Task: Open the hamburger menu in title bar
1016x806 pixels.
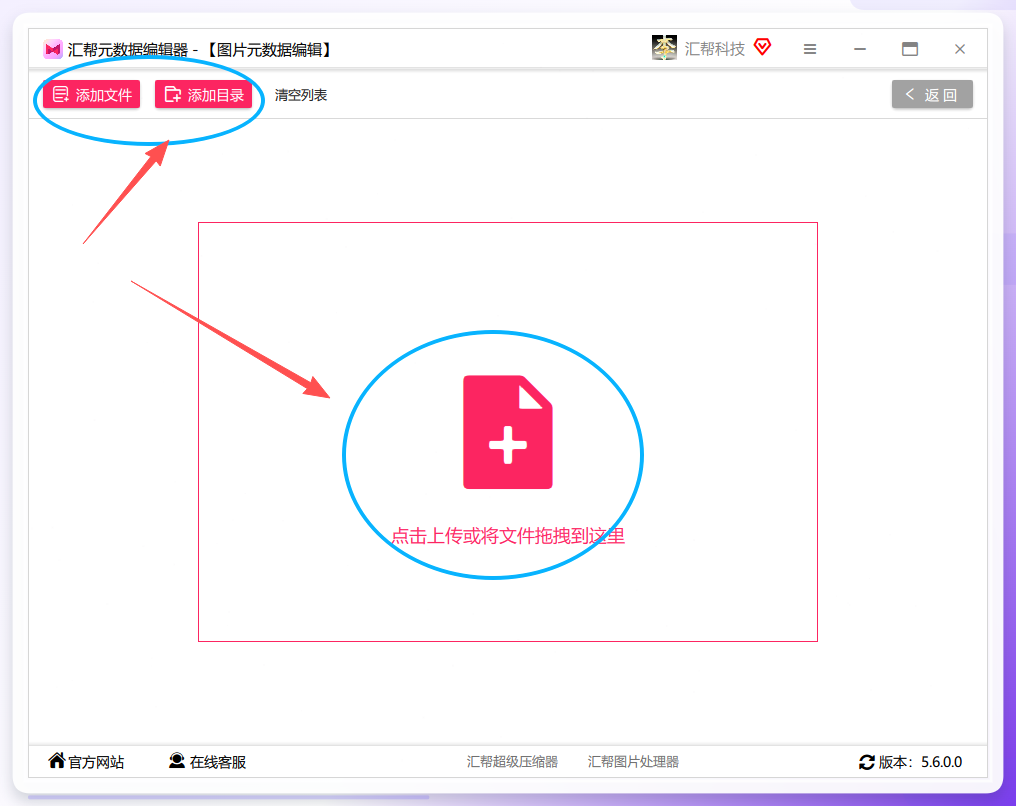Action: coord(810,49)
